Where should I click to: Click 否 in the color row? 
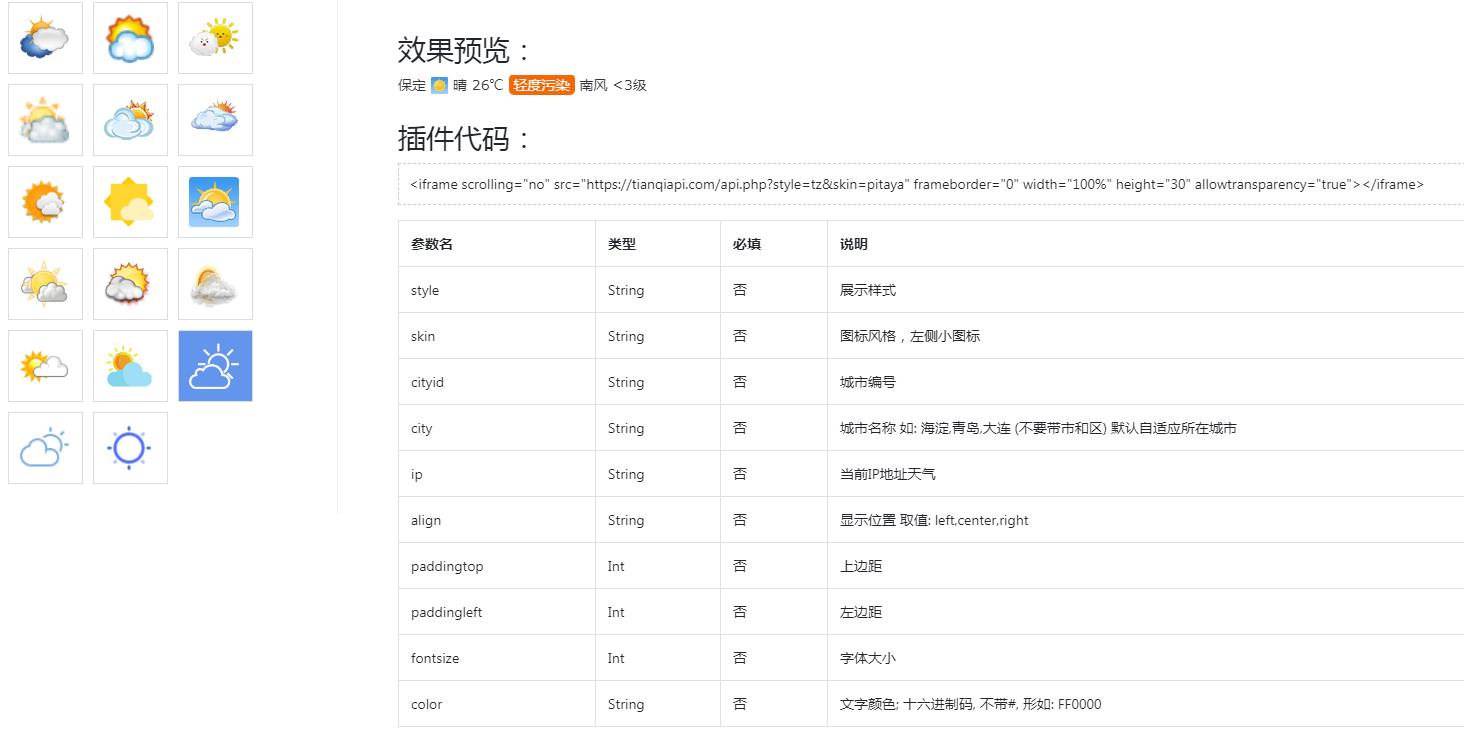pos(740,704)
